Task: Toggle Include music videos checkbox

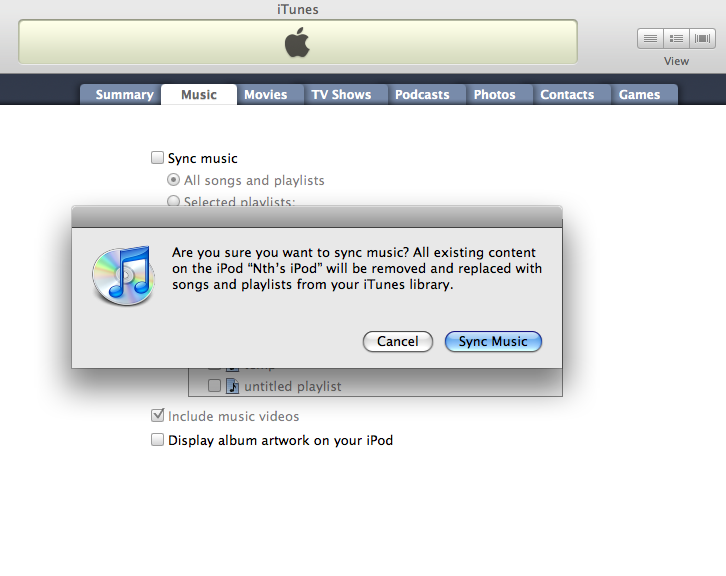Action: coord(157,415)
